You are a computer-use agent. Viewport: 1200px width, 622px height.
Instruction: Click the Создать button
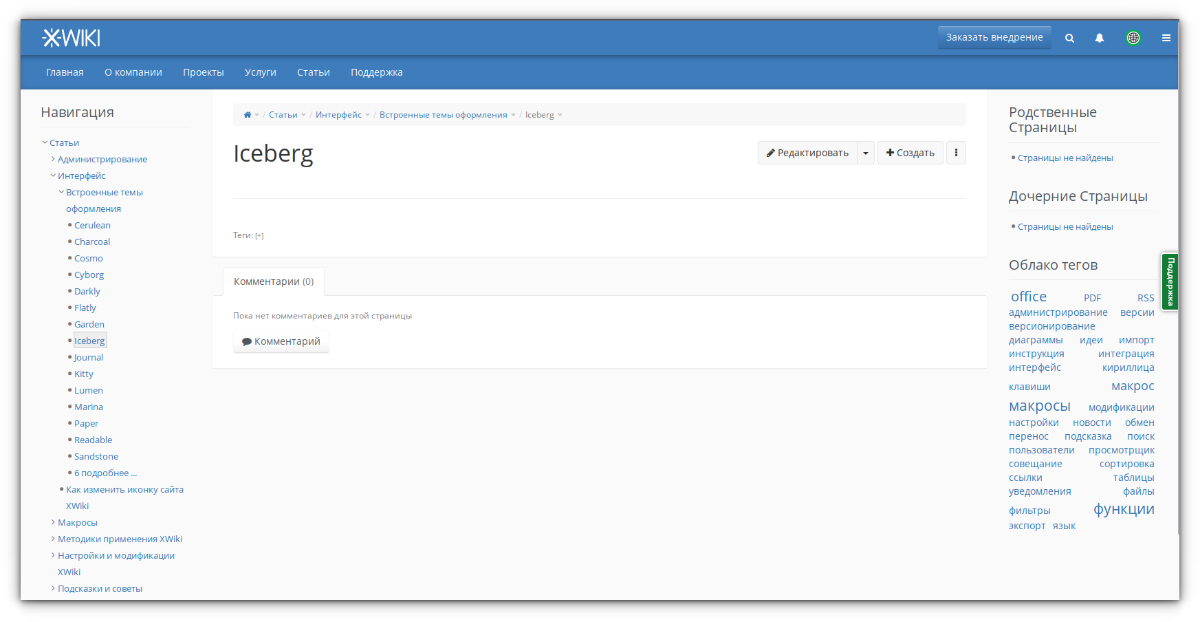(x=910, y=153)
